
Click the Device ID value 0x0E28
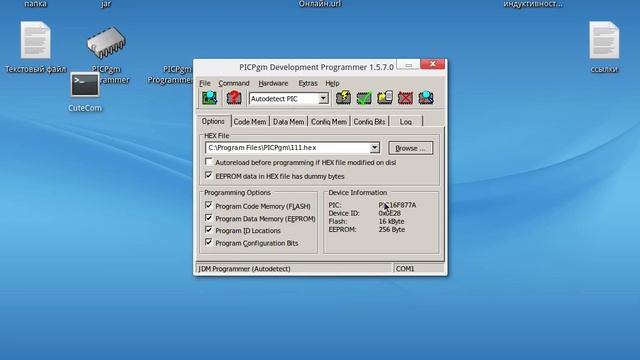tap(389, 213)
